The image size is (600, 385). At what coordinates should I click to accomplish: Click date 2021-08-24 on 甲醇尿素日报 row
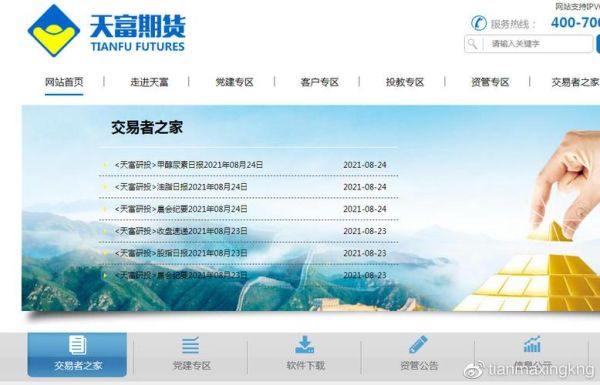(365, 165)
